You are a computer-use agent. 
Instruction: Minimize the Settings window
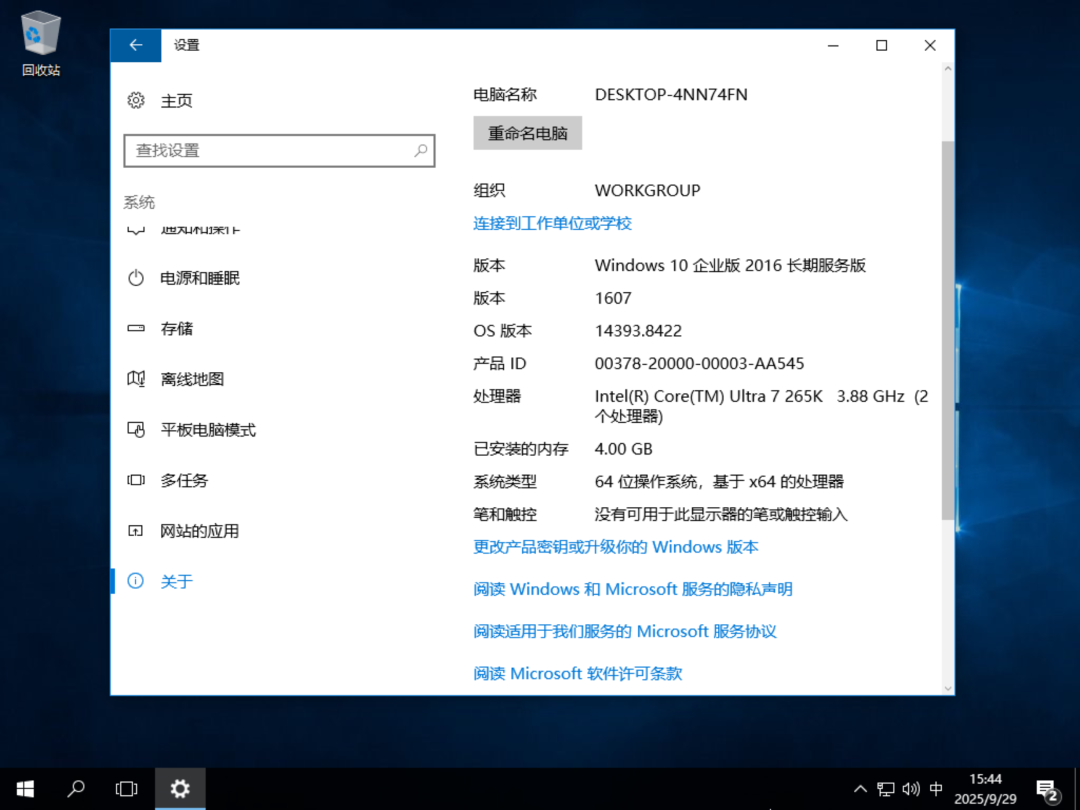[x=833, y=45]
